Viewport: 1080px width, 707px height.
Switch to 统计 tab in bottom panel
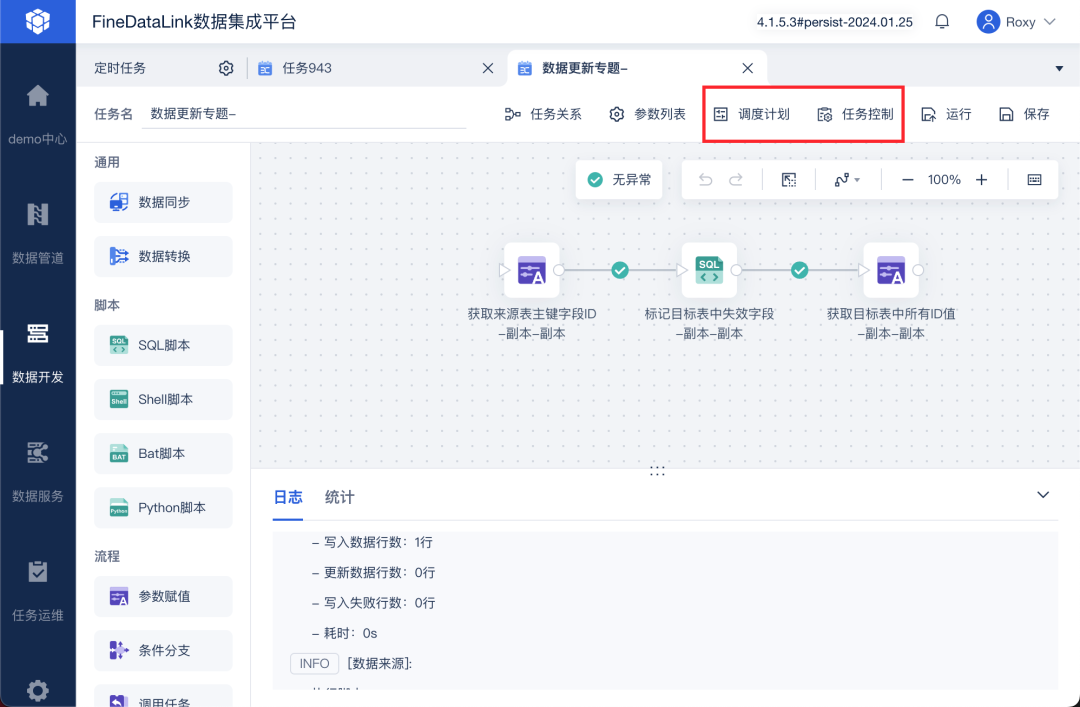tap(340, 497)
